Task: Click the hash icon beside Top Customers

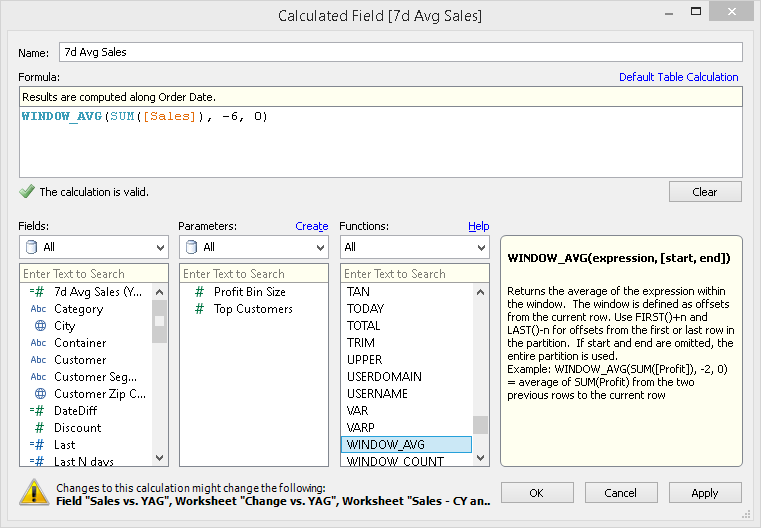Action: click(199, 309)
